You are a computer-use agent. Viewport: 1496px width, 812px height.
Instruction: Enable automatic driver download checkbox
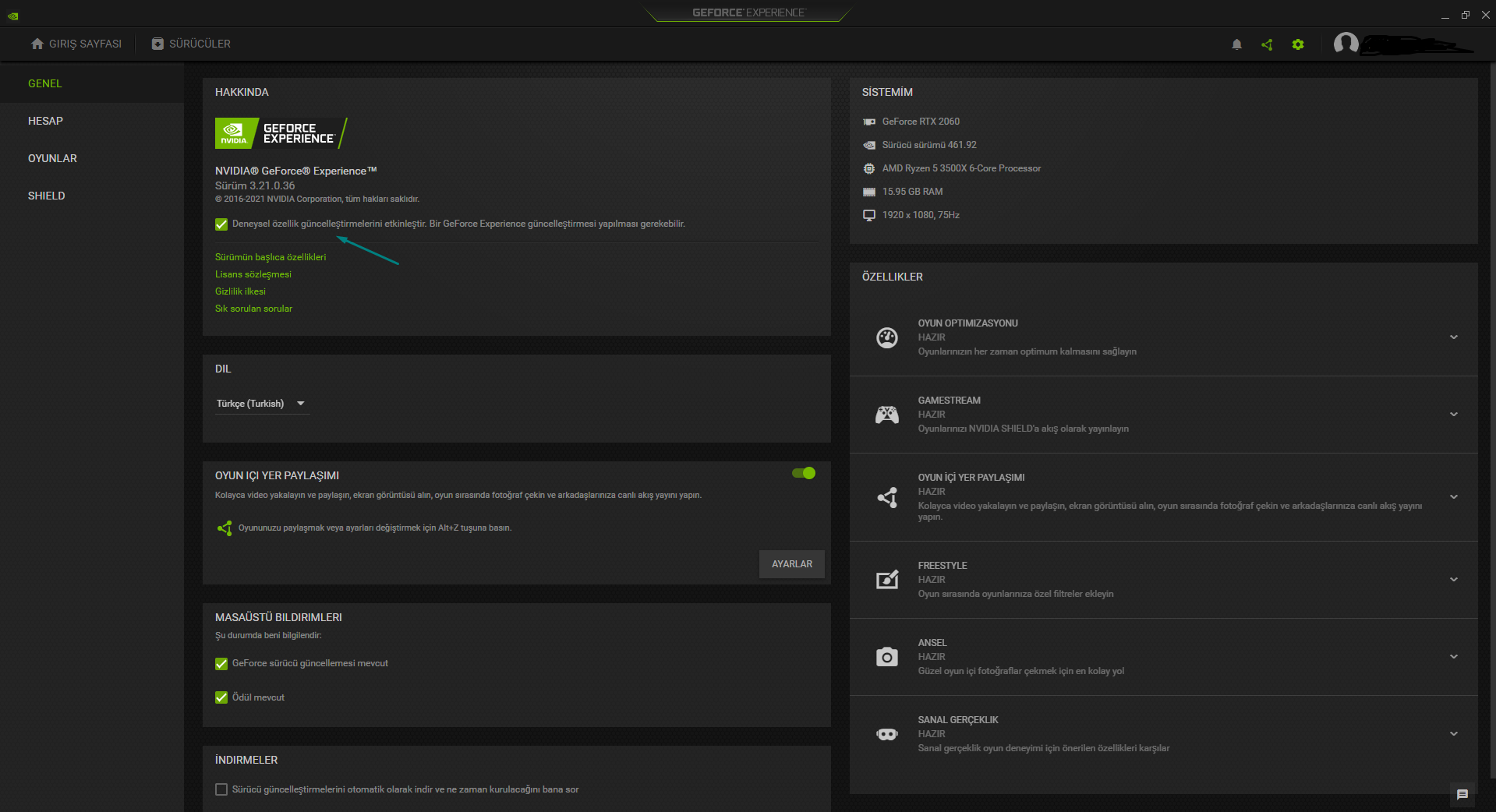pos(221,789)
